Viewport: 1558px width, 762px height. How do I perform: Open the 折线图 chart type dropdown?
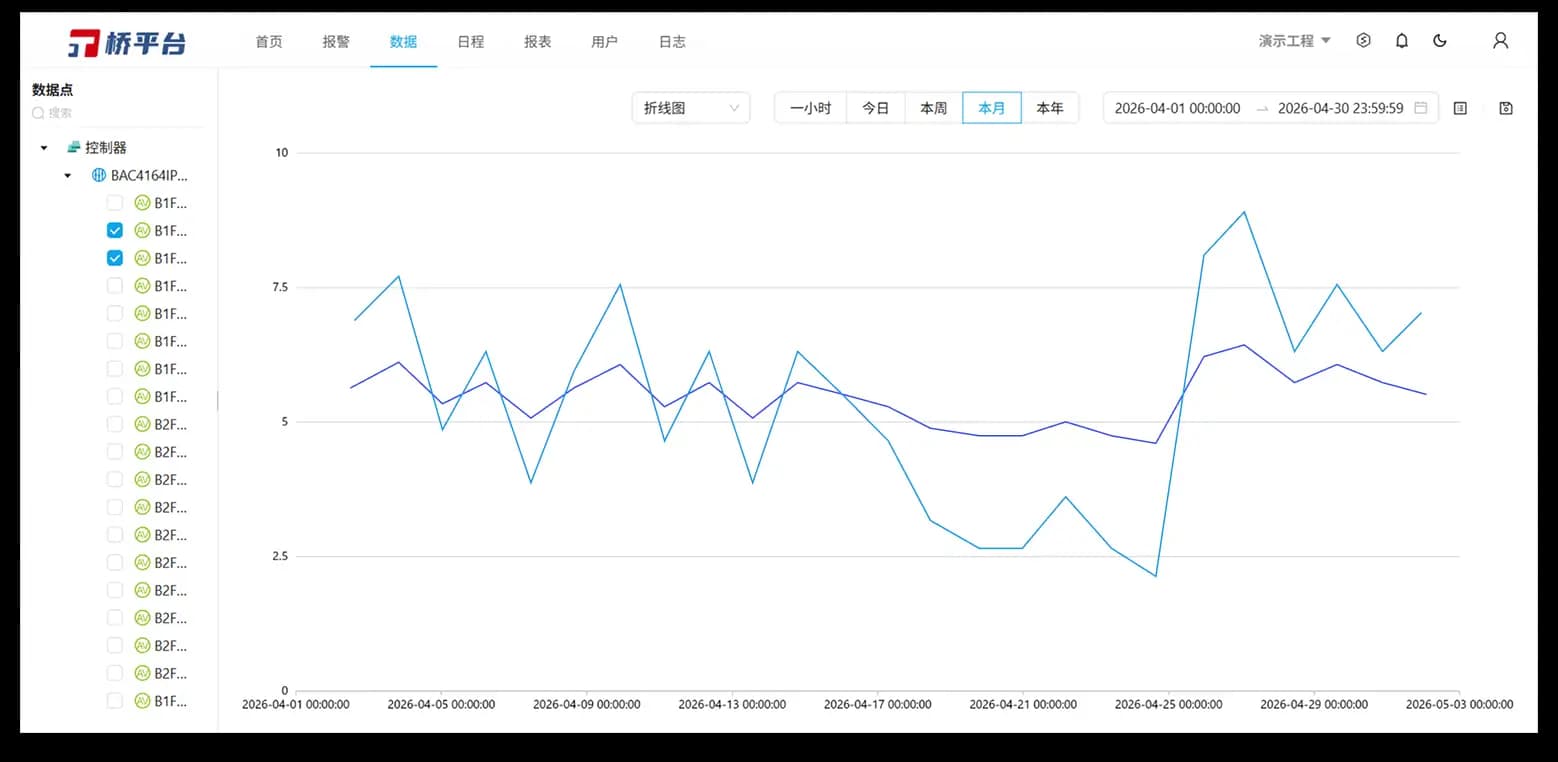click(x=691, y=108)
